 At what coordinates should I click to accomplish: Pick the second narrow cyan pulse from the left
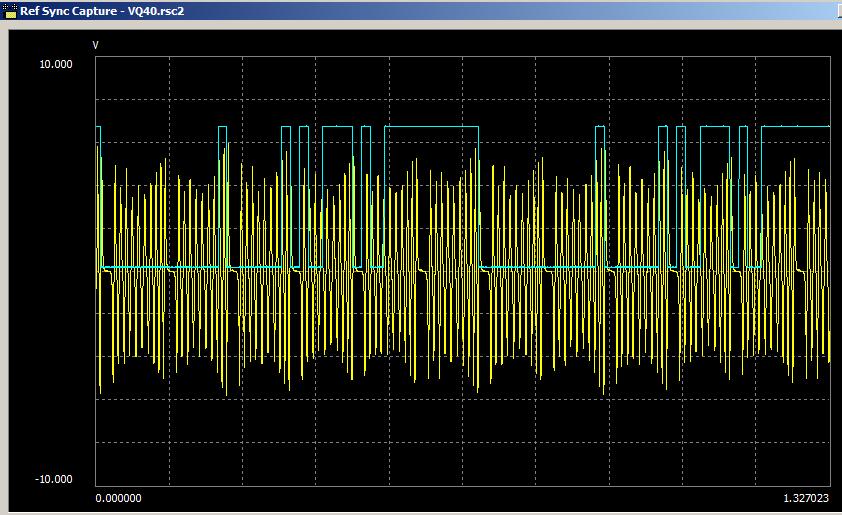222,127
